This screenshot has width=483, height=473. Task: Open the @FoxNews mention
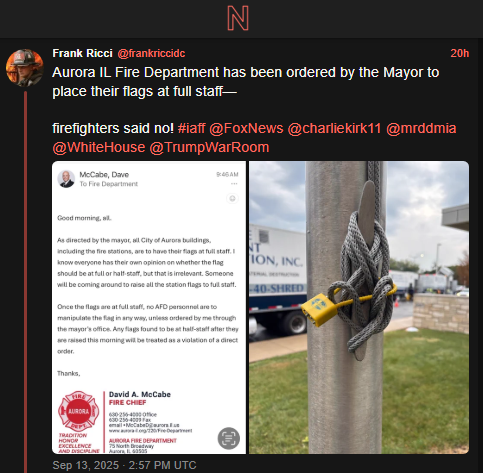point(246,128)
